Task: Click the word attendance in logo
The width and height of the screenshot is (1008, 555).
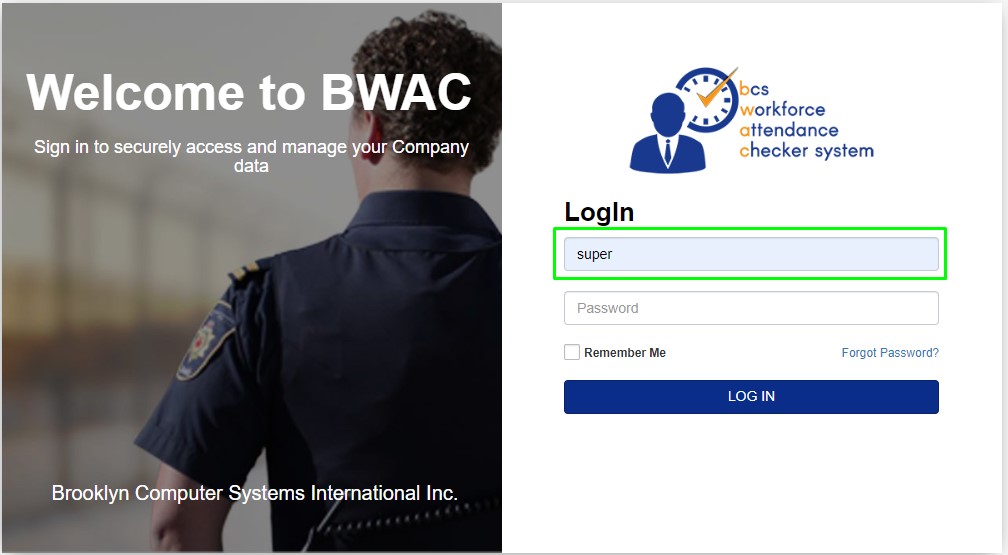Action: (789, 130)
